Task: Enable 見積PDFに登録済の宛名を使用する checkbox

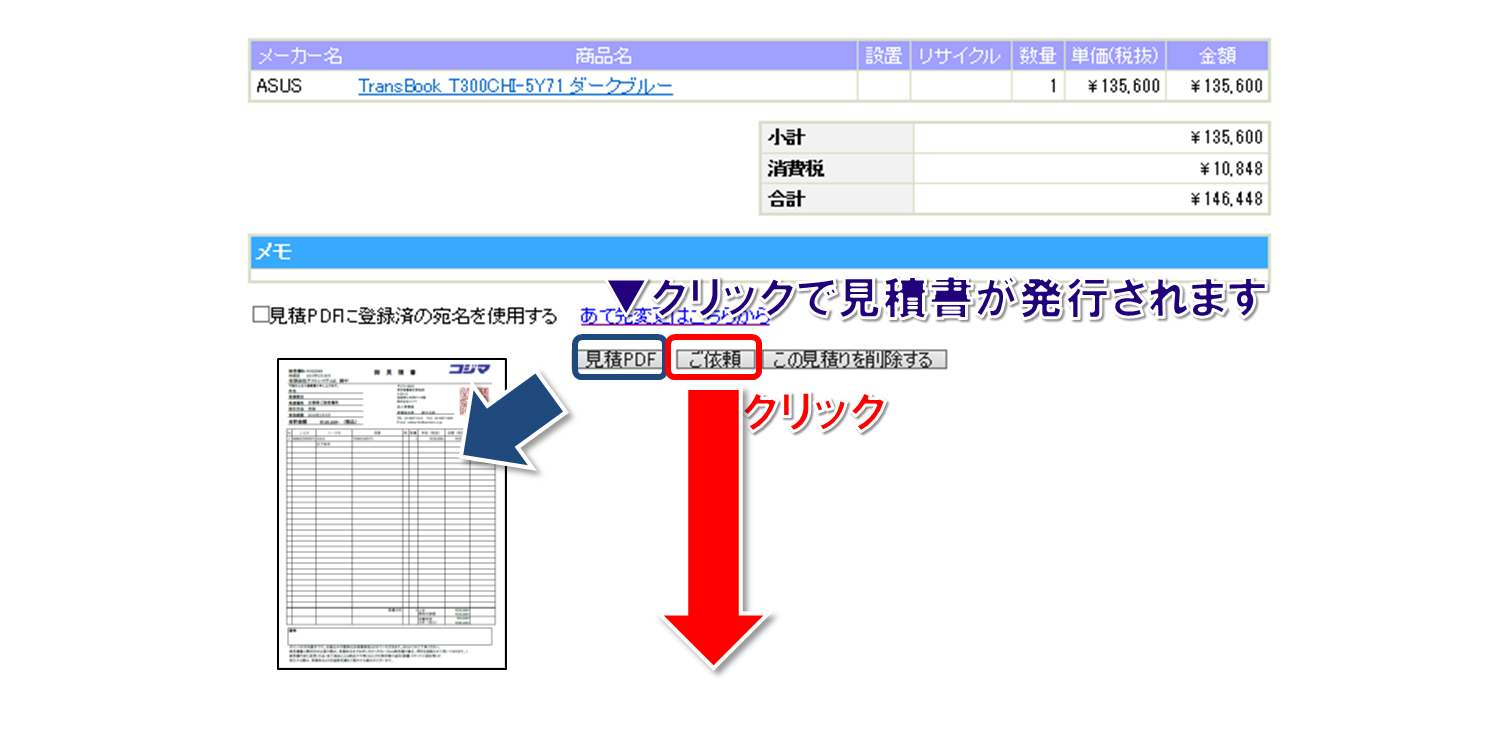Action: (261, 316)
